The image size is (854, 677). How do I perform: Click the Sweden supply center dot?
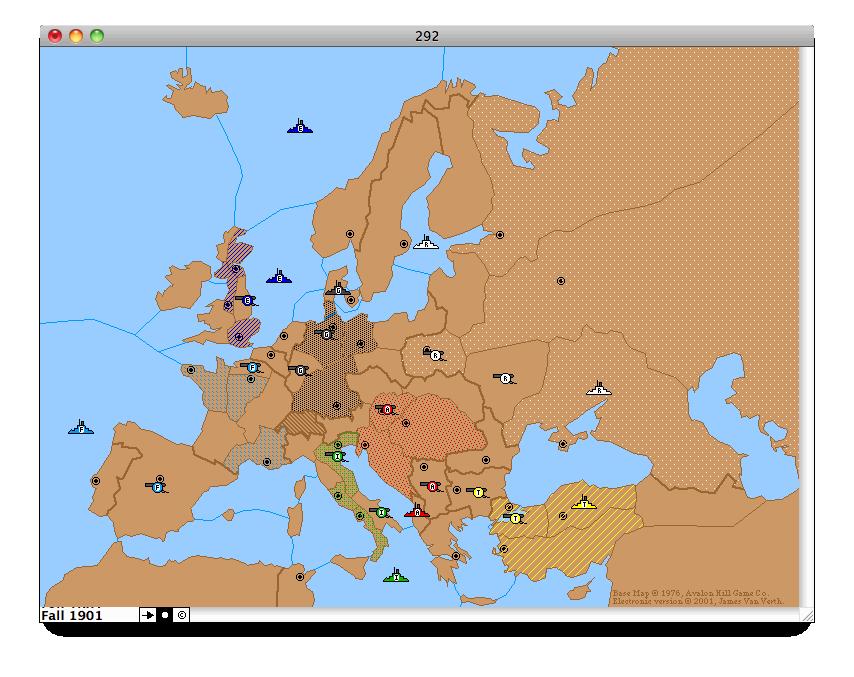coord(404,244)
